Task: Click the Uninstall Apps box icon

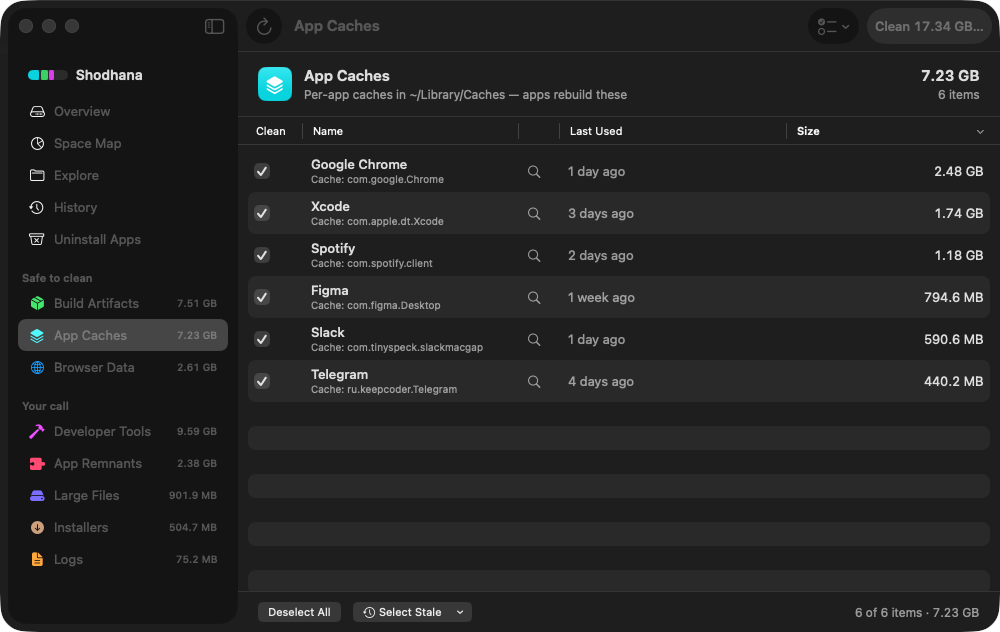Action: 37,239
